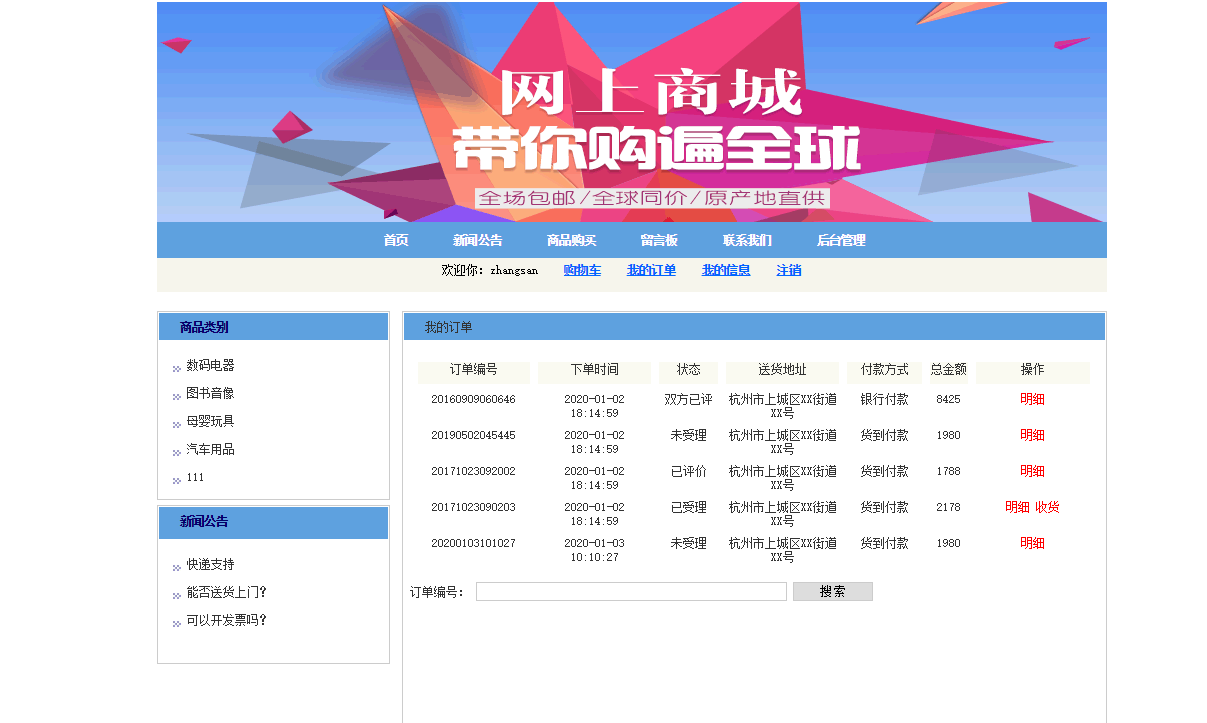Click bullet icon beside 汽车用品
Viewport: 1207px width, 723px height.
(x=177, y=453)
